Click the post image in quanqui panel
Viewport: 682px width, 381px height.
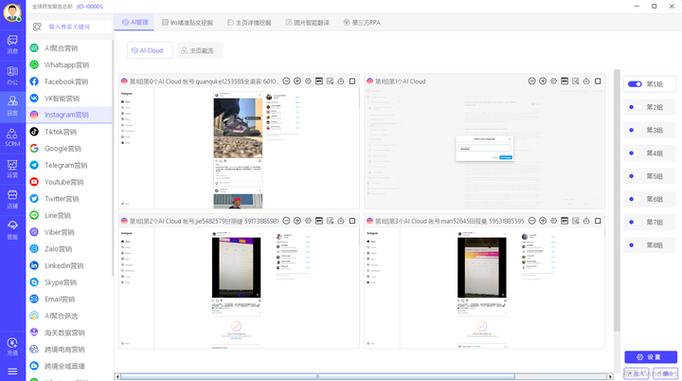238,128
